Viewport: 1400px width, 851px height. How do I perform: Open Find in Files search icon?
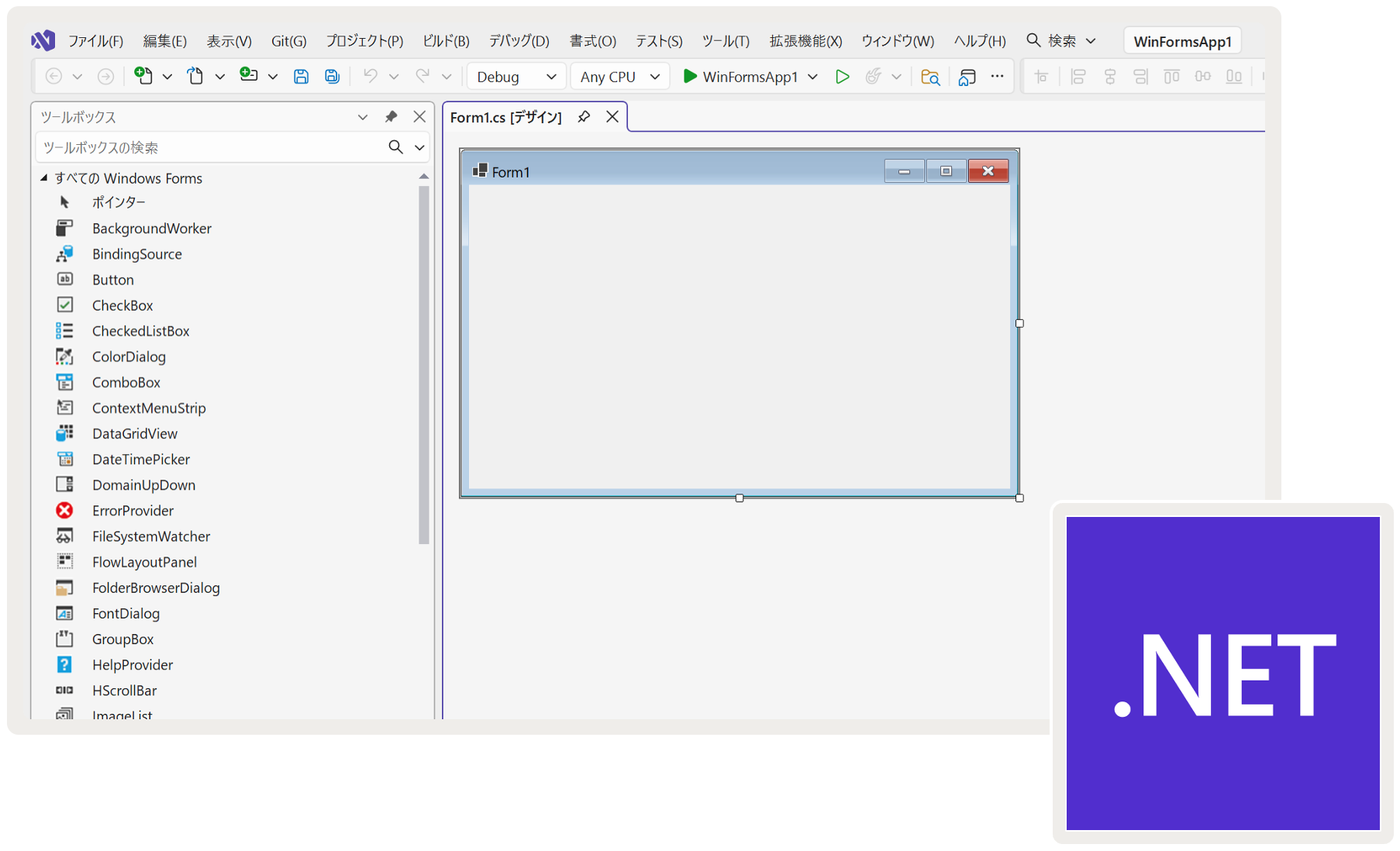929,77
